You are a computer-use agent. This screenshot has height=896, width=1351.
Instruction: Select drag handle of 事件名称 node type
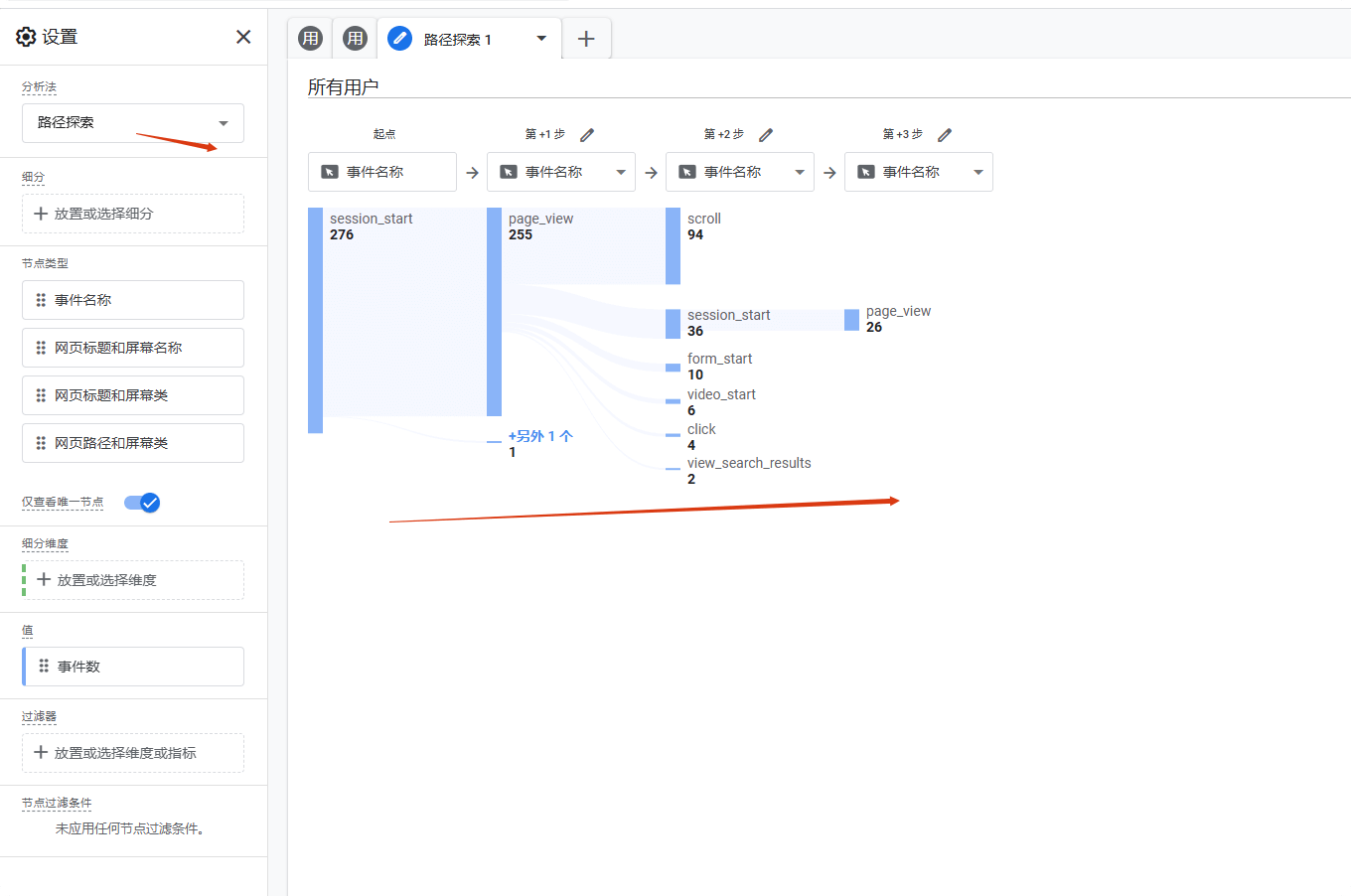coord(41,300)
